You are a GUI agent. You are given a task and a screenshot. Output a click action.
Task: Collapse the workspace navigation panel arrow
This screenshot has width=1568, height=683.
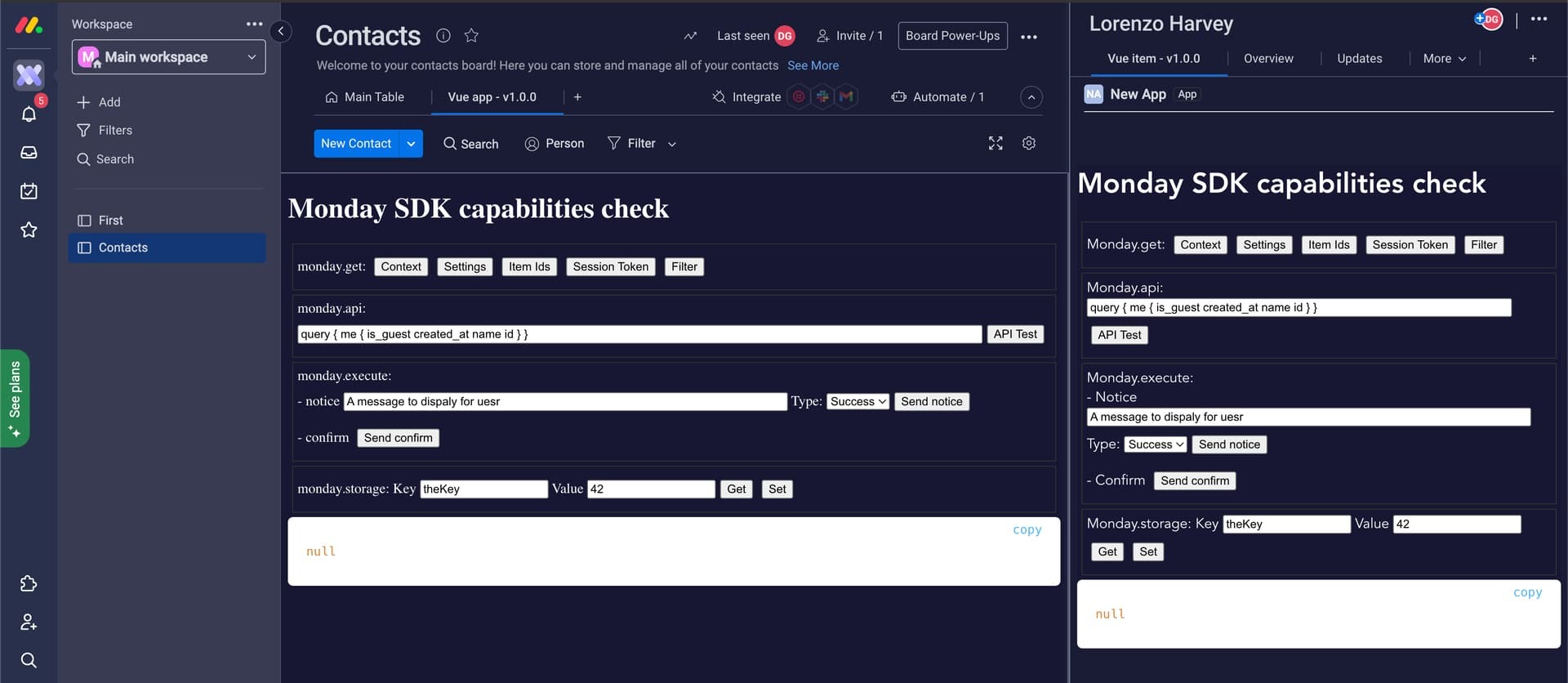[280, 31]
